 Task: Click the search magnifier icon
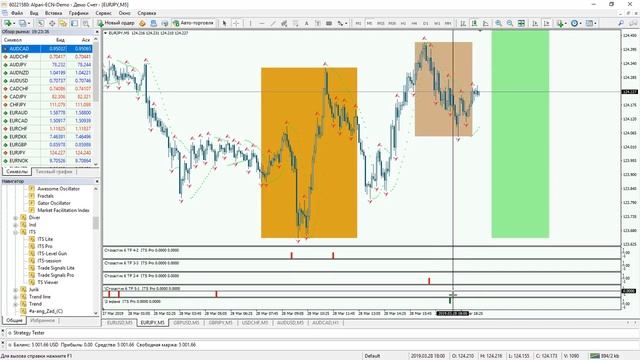coord(621,23)
